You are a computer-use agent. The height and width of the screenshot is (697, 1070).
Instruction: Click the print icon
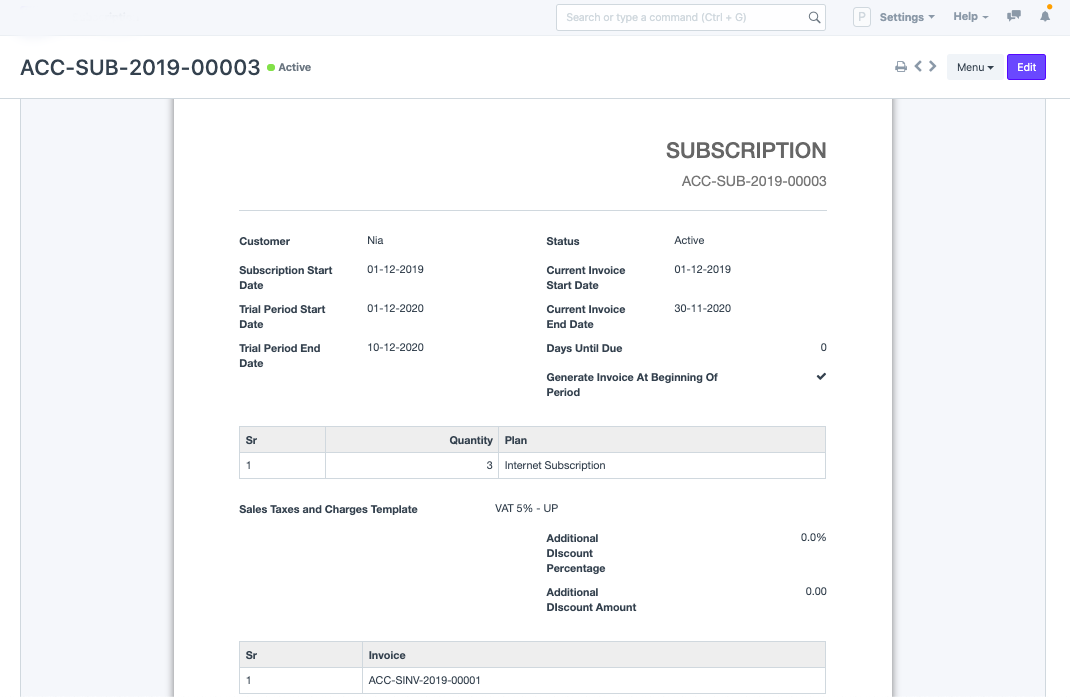pyautogui.click(x=900, y=67)
